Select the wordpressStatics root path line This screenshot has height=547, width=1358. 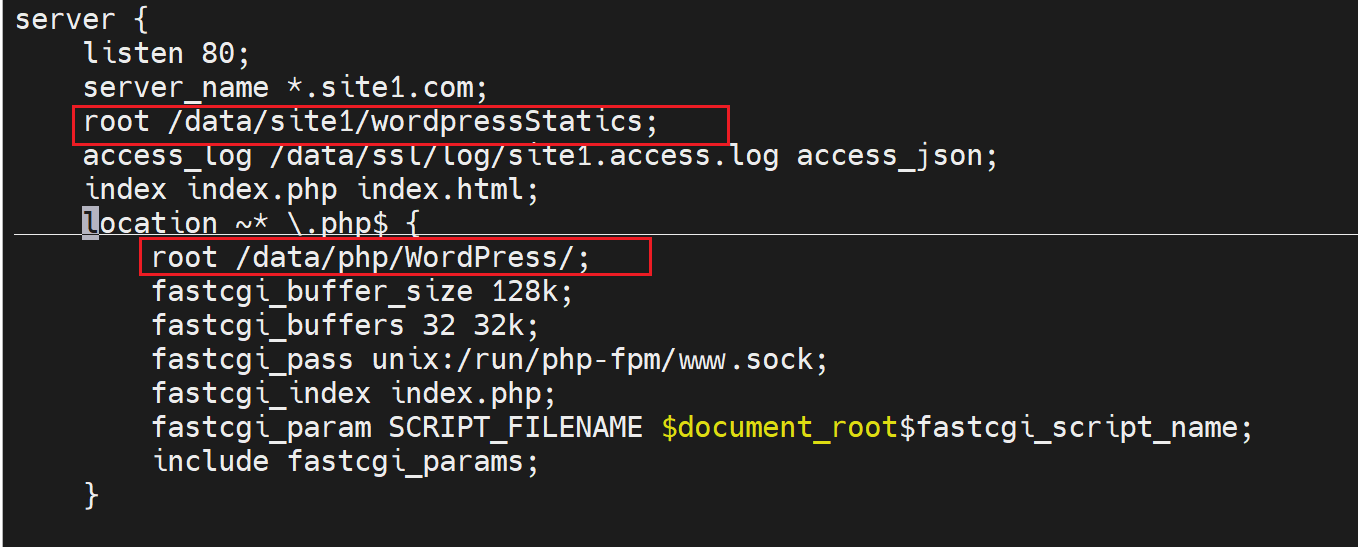click(x=371, y=122)
